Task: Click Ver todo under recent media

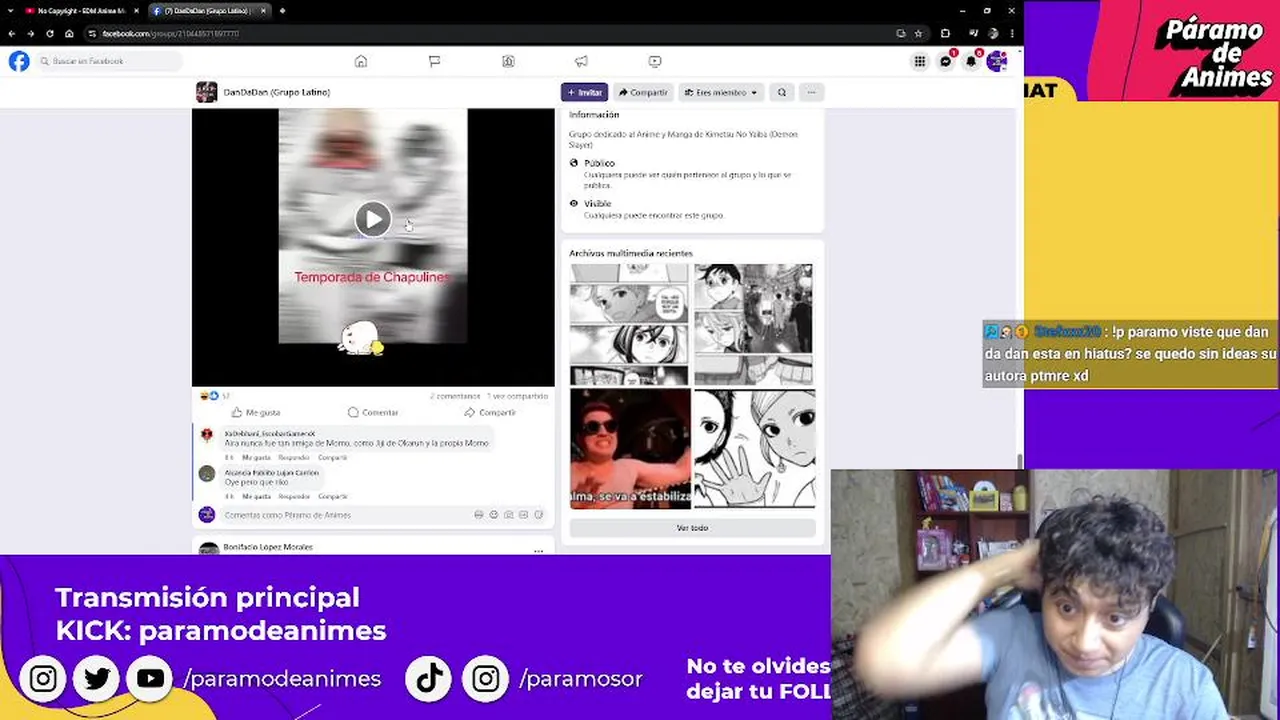Action: (692, 527)
